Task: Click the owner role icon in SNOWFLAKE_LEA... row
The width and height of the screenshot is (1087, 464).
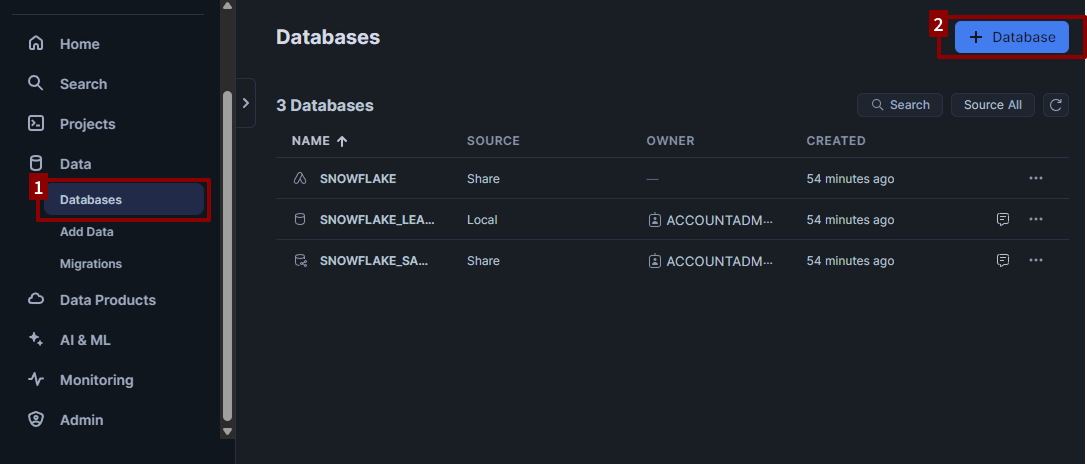Action: pos(654,220)
